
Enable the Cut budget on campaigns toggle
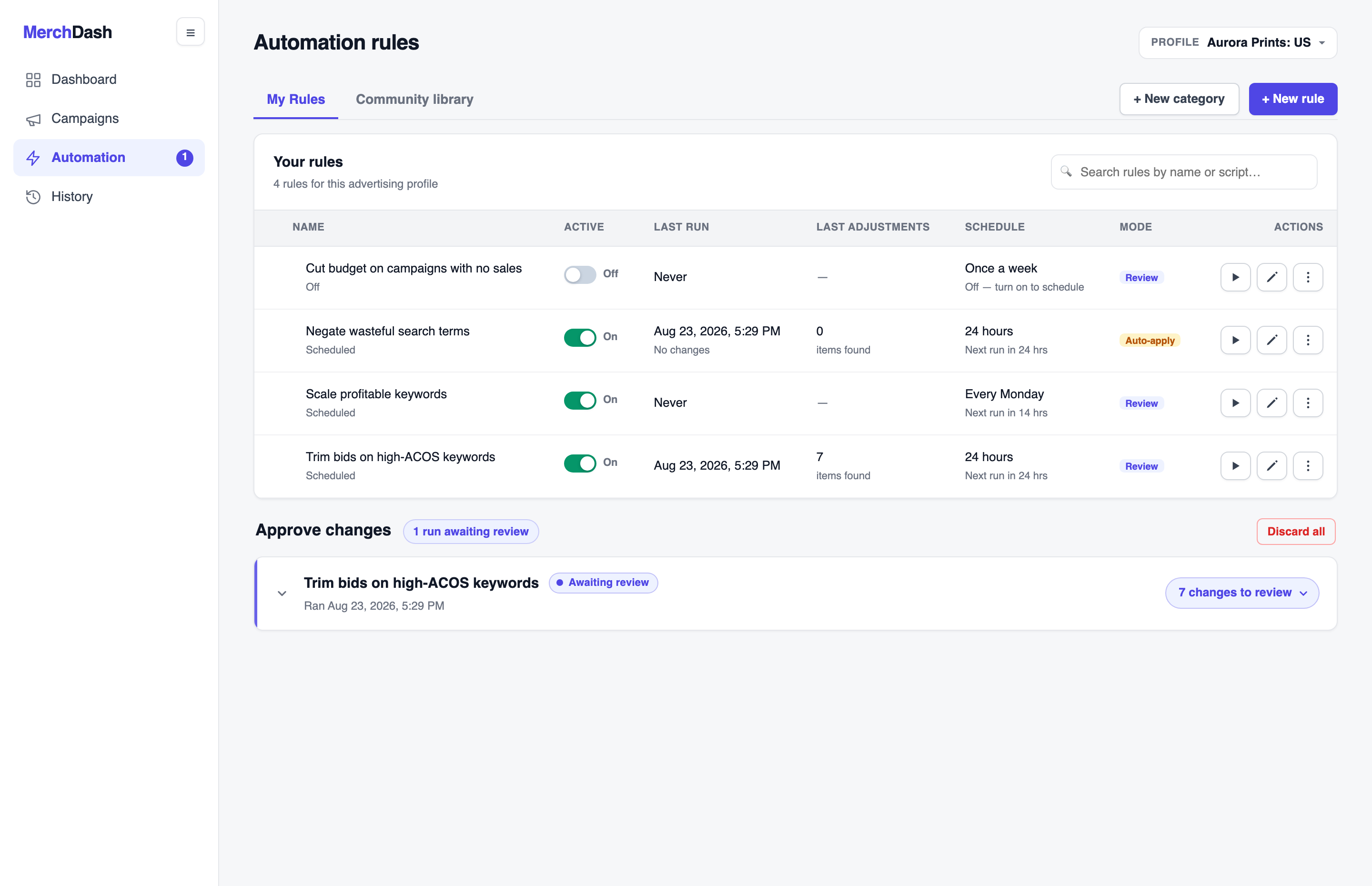(x=579, y=274)
